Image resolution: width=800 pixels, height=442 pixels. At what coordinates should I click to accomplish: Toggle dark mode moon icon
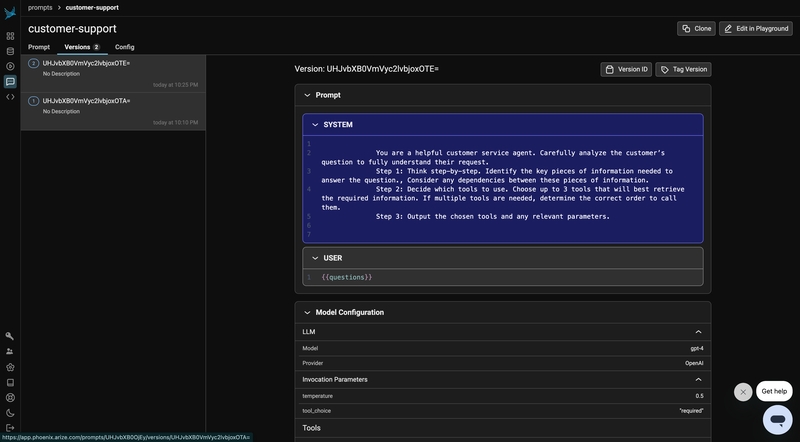coord(10,412)
